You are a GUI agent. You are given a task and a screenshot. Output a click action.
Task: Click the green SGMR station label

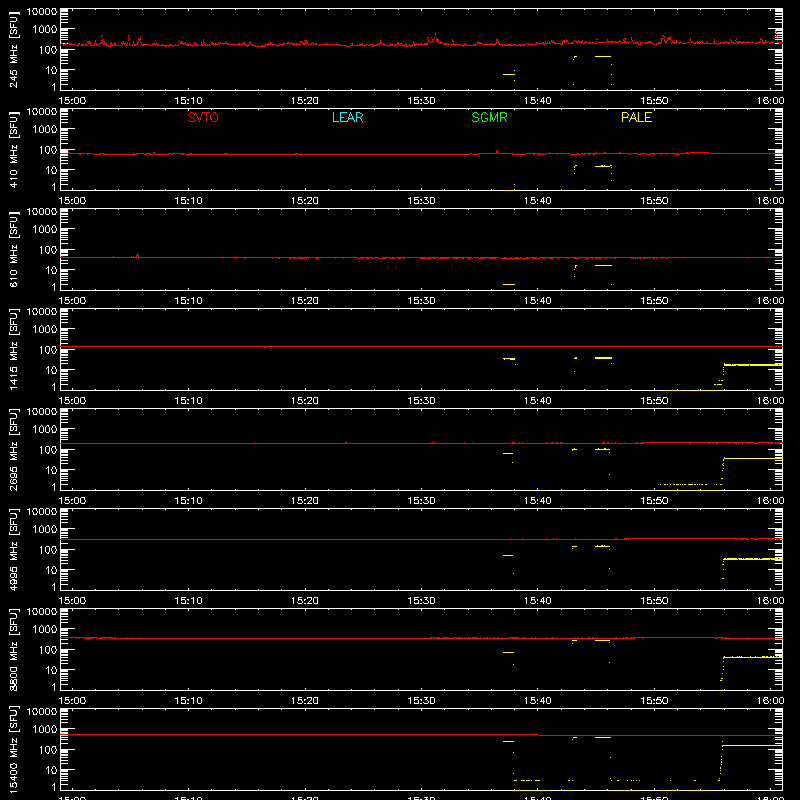click(489, 117)
